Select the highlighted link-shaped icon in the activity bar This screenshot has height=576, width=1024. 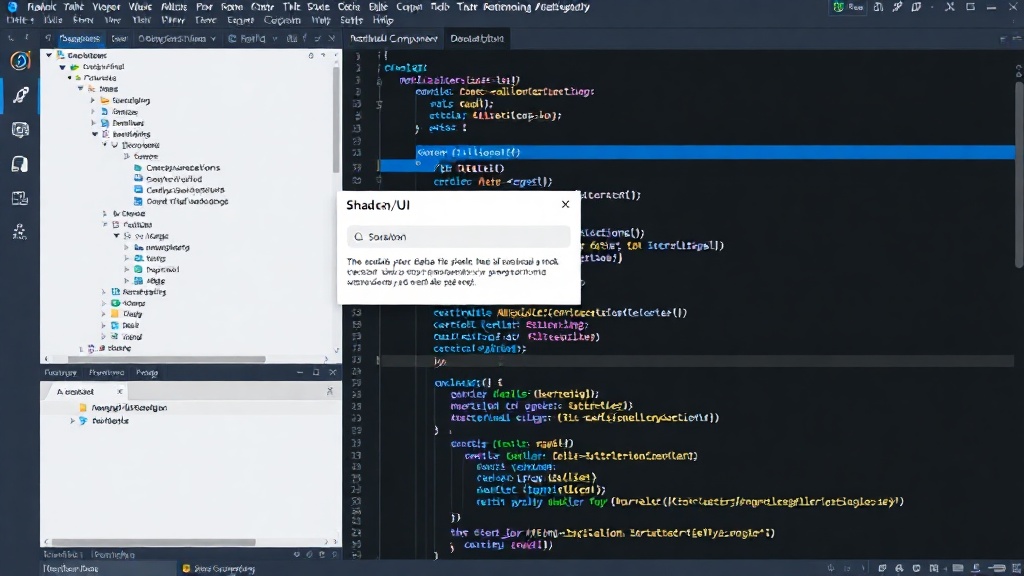coord(20,95)
